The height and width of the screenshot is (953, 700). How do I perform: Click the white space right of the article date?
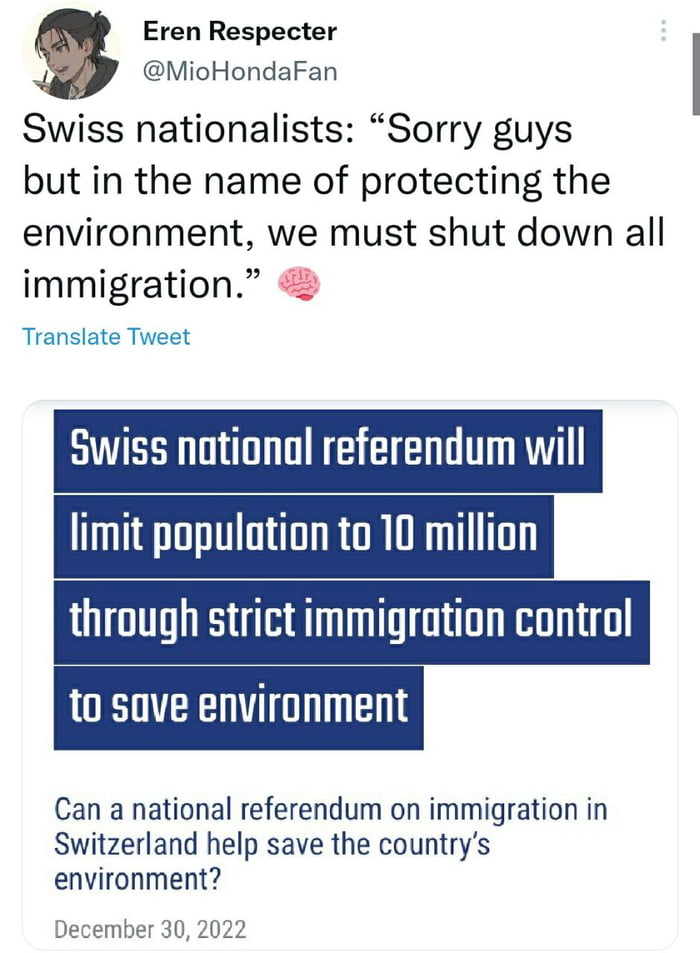click(450, 929)
